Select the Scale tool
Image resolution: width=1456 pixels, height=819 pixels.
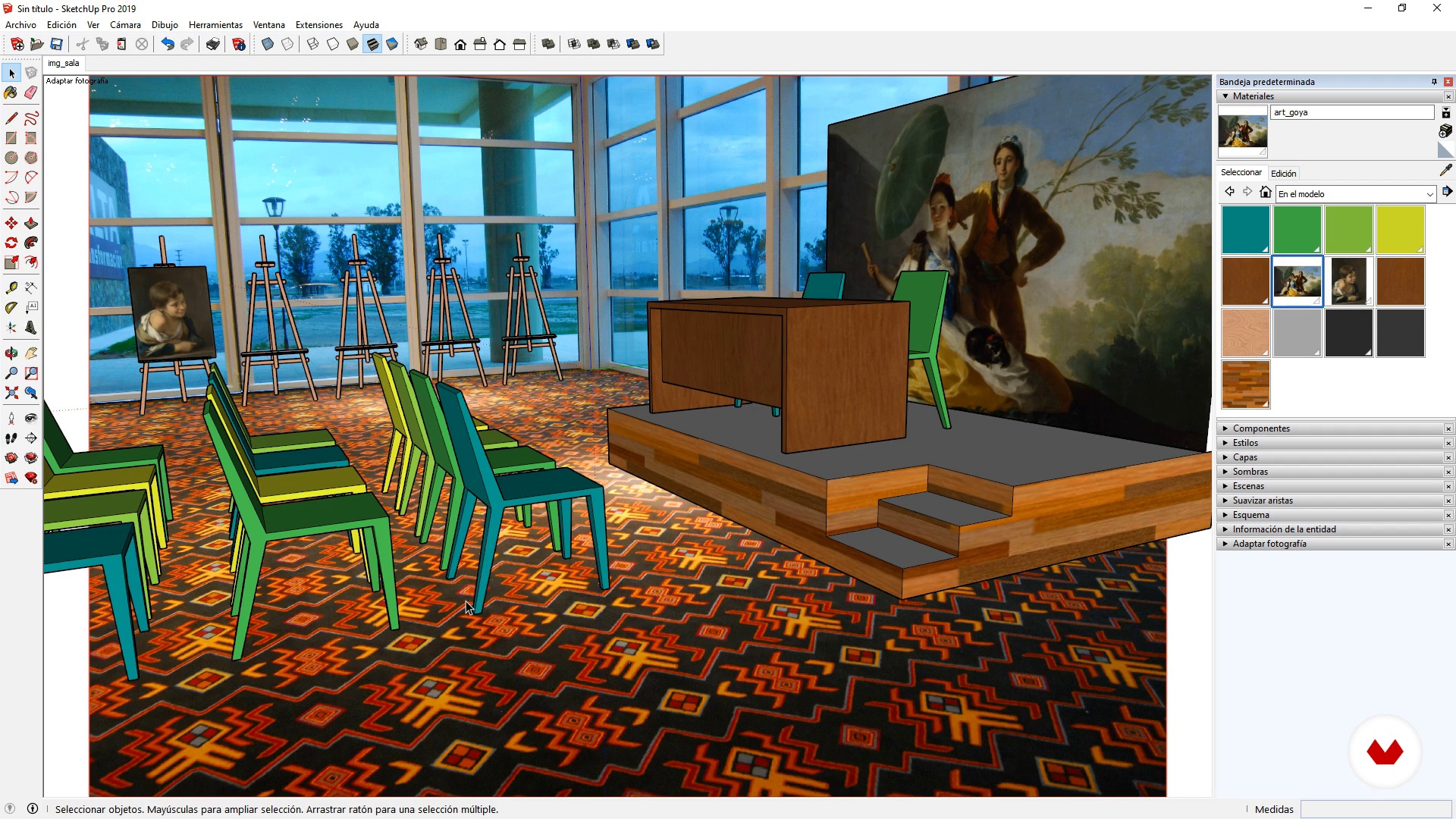point(11,262)
